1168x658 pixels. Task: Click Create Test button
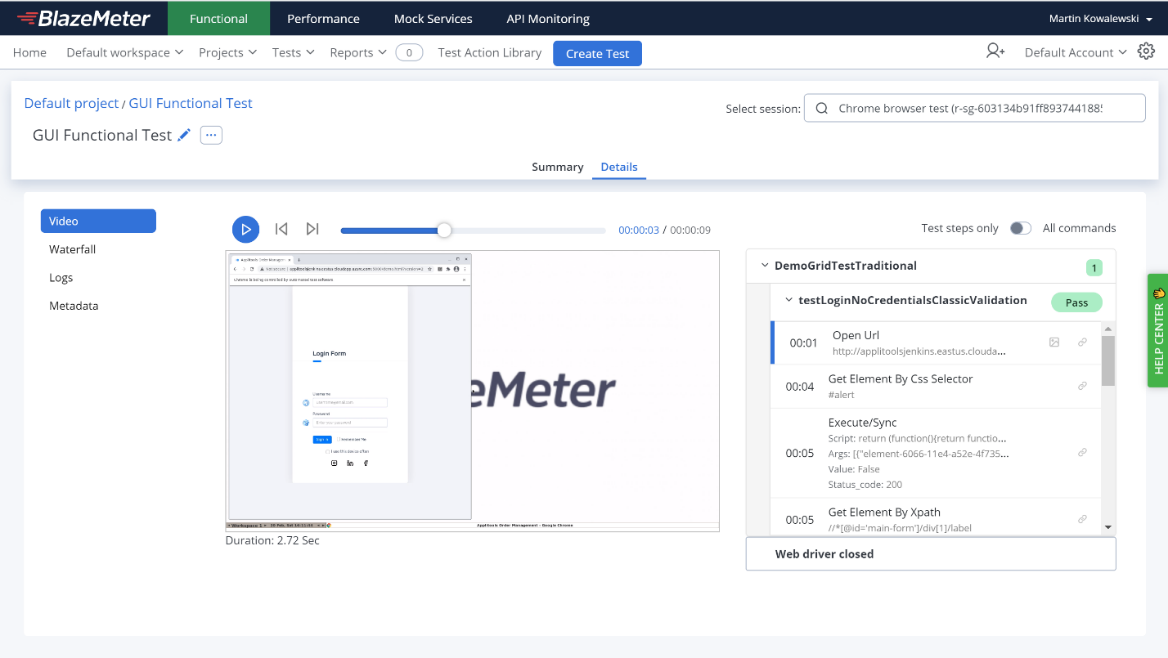[x=597, y=53]
